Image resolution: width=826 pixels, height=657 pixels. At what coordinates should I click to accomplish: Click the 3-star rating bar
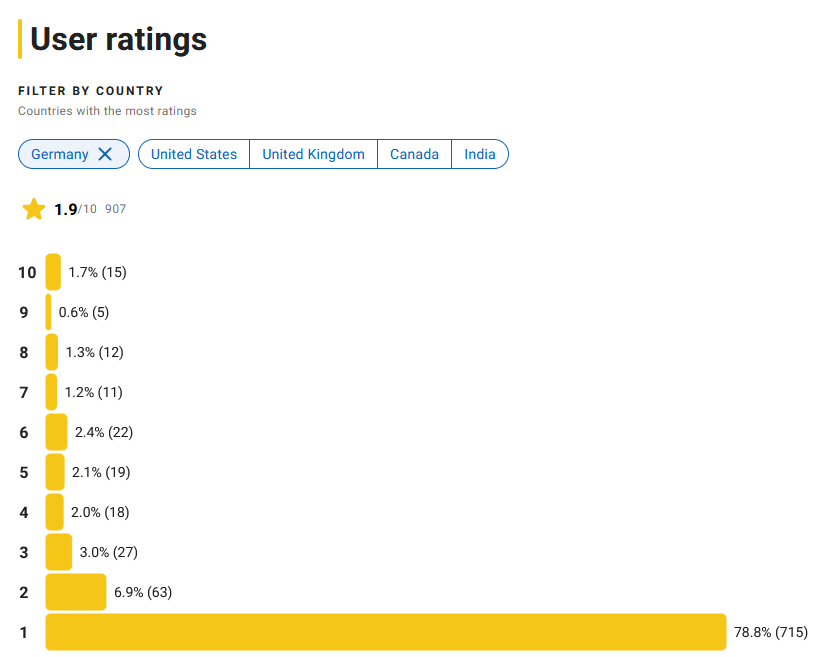click(x=59, y=552)
